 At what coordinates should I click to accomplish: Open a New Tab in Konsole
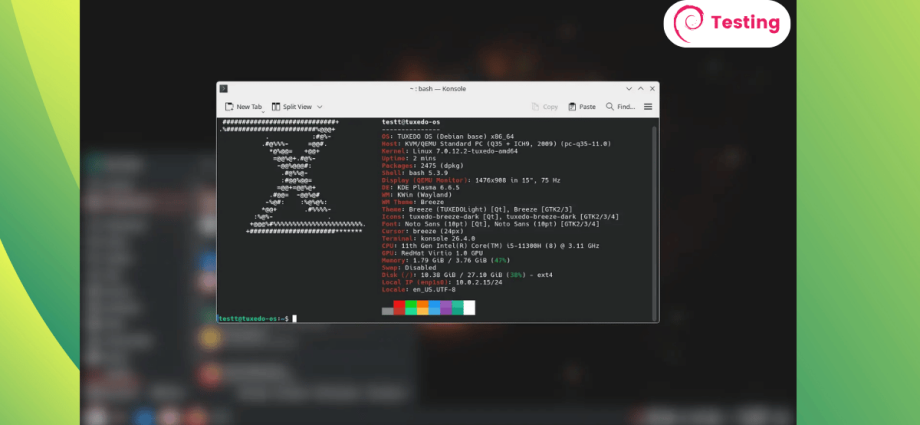tap(243, 107)
